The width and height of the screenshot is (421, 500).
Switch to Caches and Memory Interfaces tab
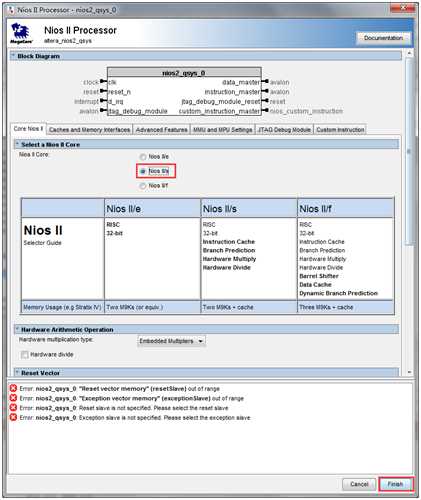[89, 130]
